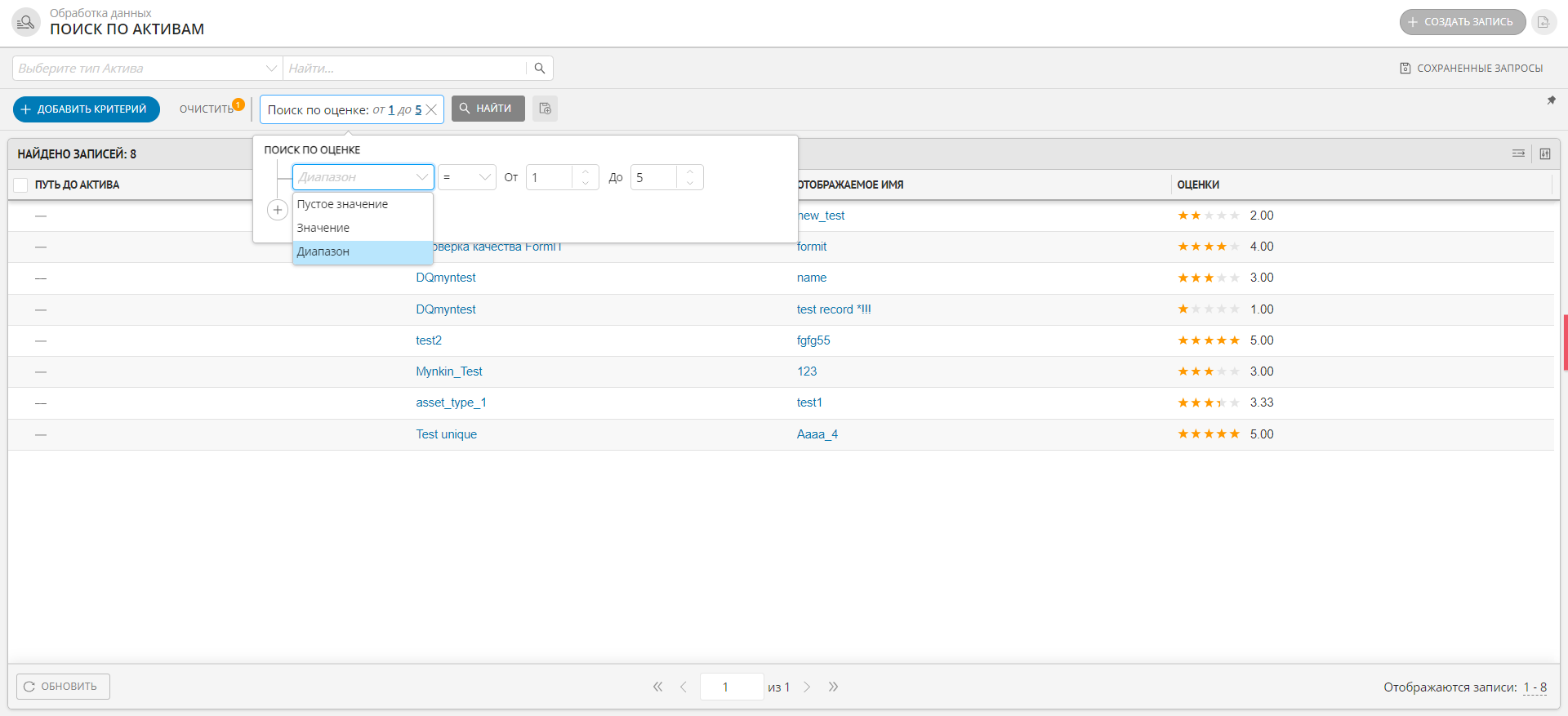
Task: Click the star rating of new_test row
Action: (x=1209, y=216)
